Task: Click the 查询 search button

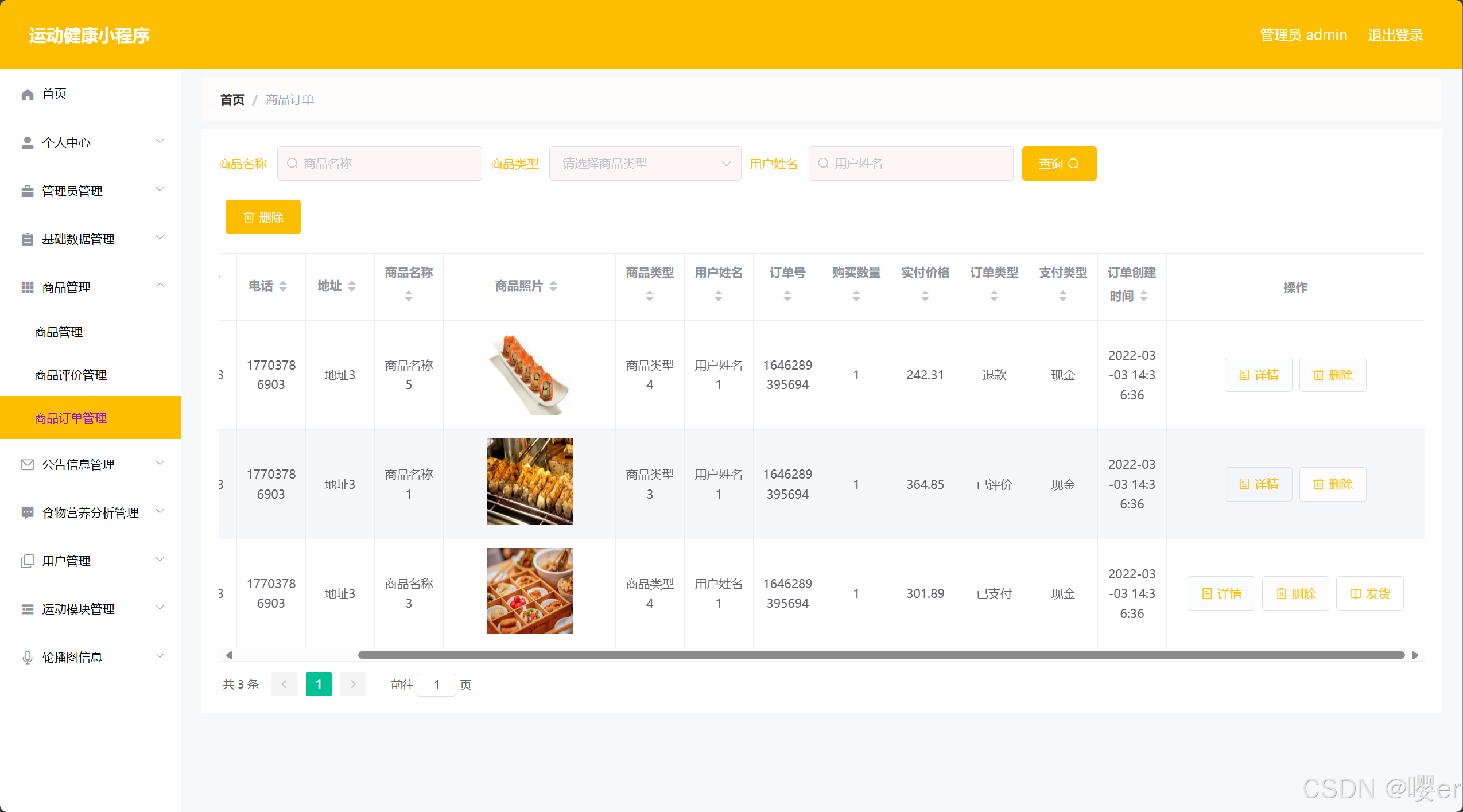Action: pyautogui.click(x=1059, y=164)
